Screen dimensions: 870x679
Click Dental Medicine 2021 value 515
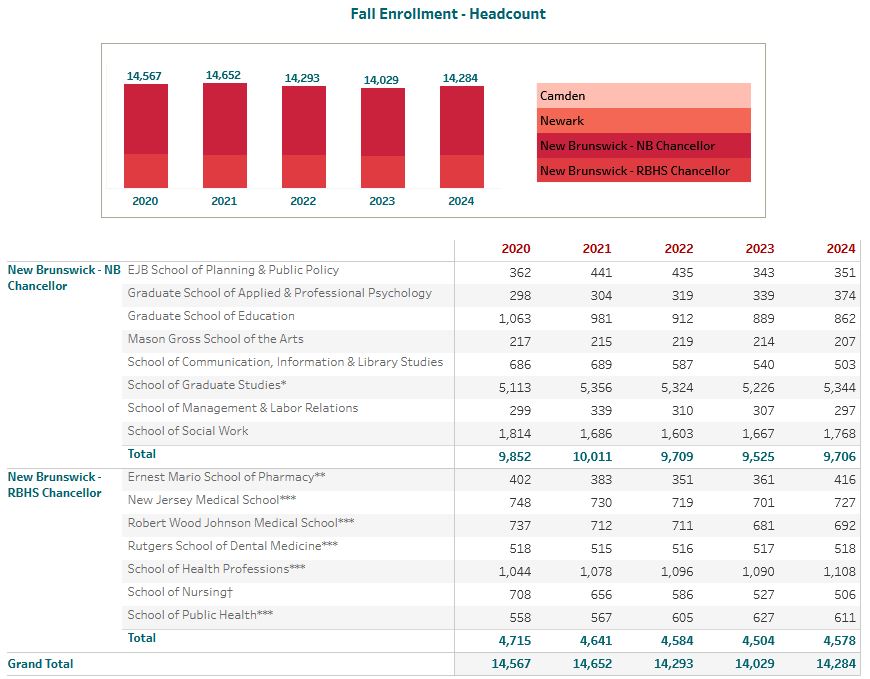(601, 549)
